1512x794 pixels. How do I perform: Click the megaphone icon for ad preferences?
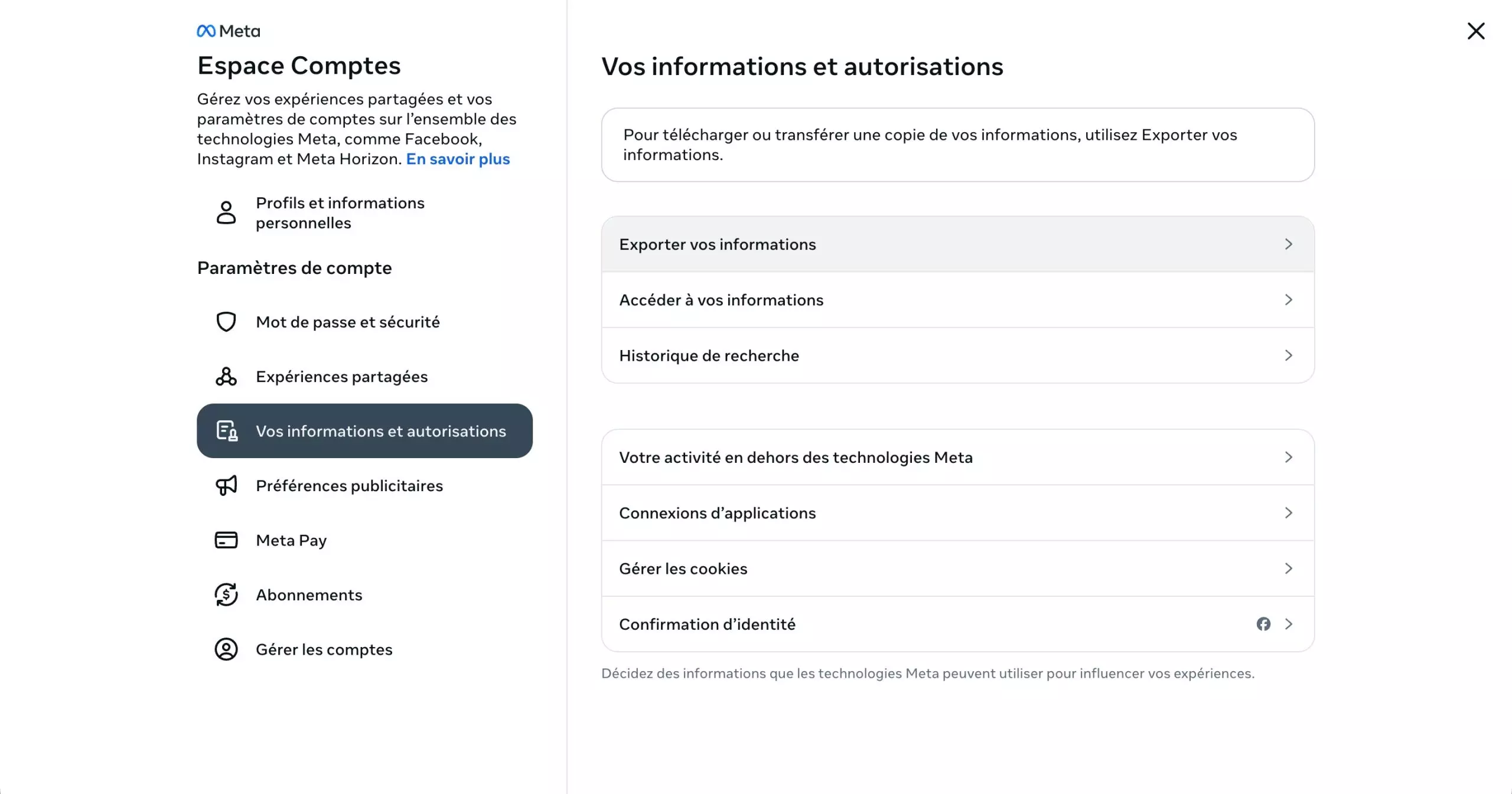[x=226, y=485]
